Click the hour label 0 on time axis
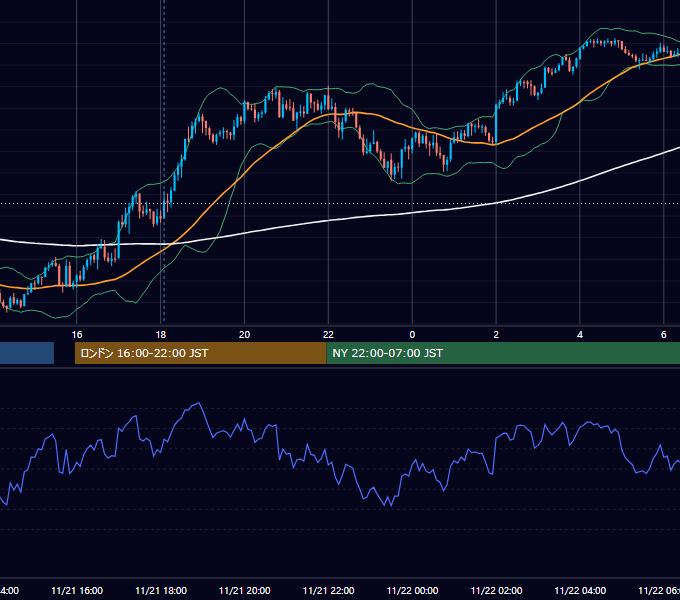The width and height of the screenshot is (680, 600). pos(412,335)
